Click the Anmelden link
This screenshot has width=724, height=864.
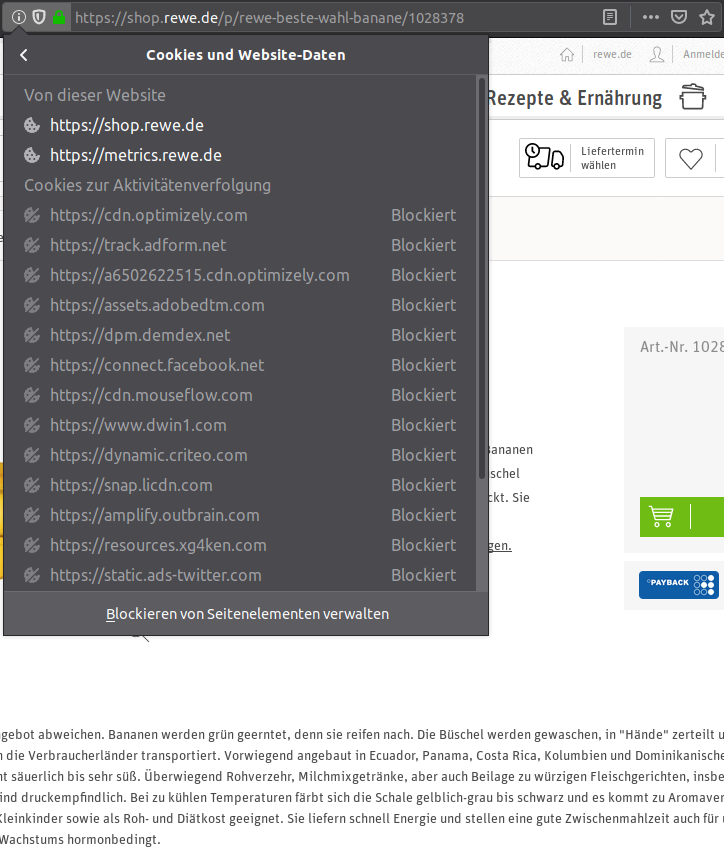(x=704, y=55)
